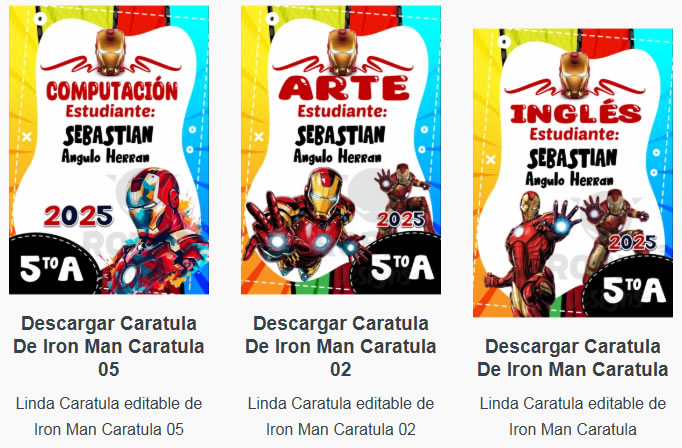Click the '5to A' badge on Arte cover
Screen dimensions: 682x448
point(402,267)
